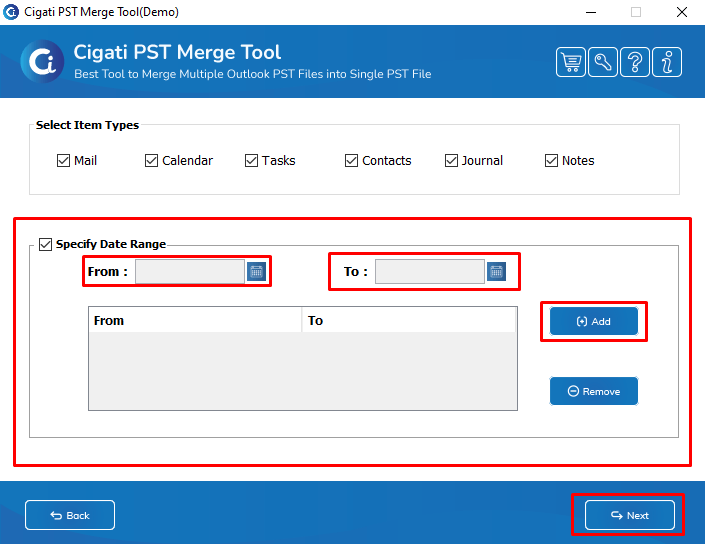The height and width of the screenshot is (547, 705).
Task: Add the date range with Add button
Action: (x=593, y=321)
